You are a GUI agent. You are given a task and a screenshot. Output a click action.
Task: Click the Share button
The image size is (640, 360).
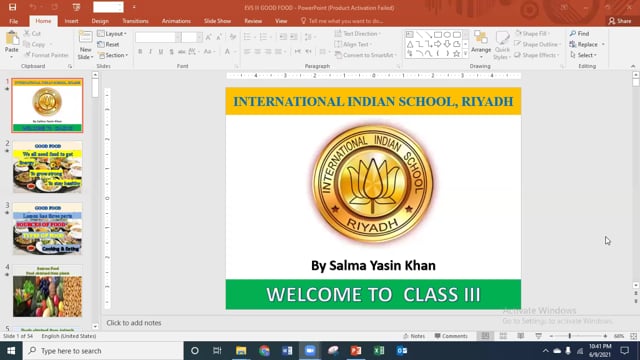620,21
